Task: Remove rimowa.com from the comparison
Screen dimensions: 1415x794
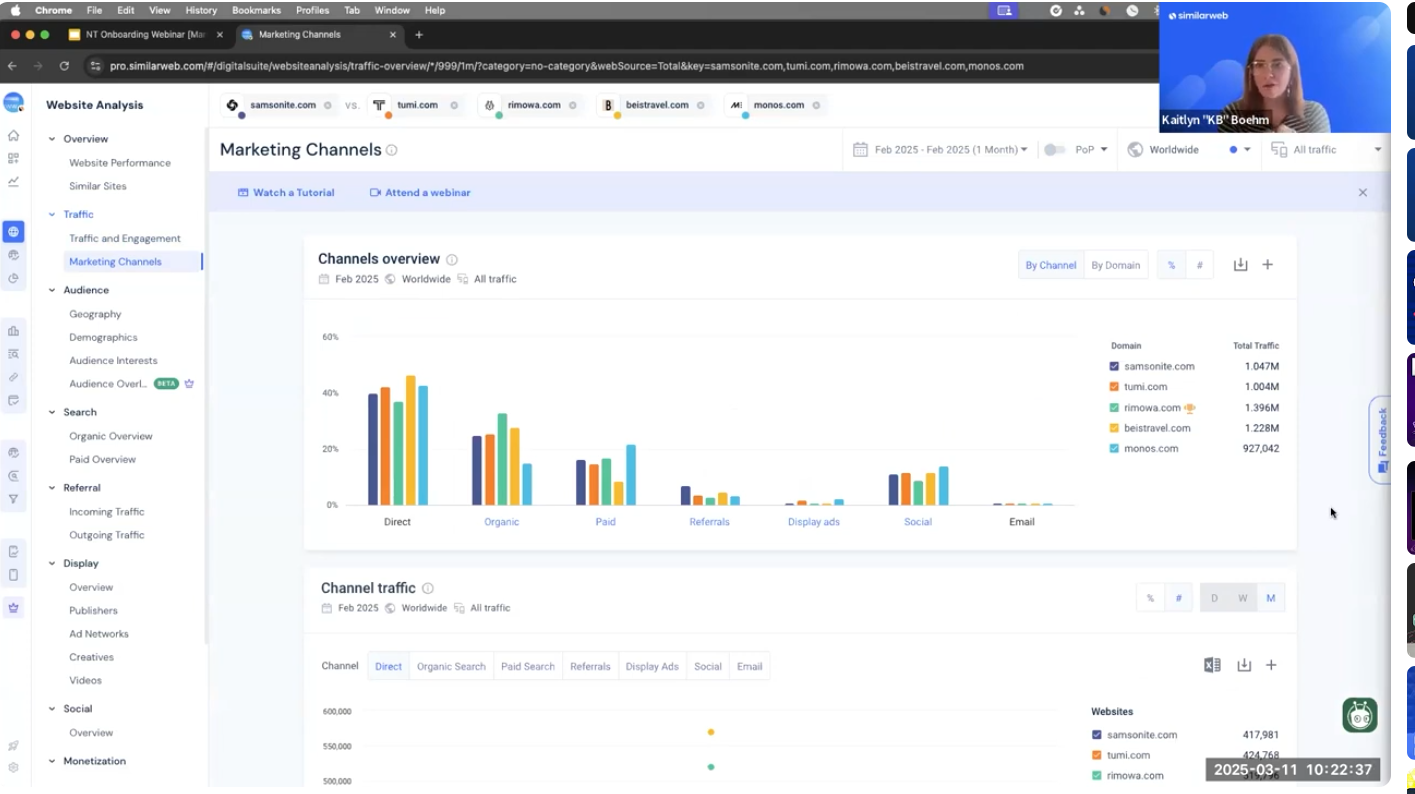Action: pyautogui.click(x=573, y=105)
